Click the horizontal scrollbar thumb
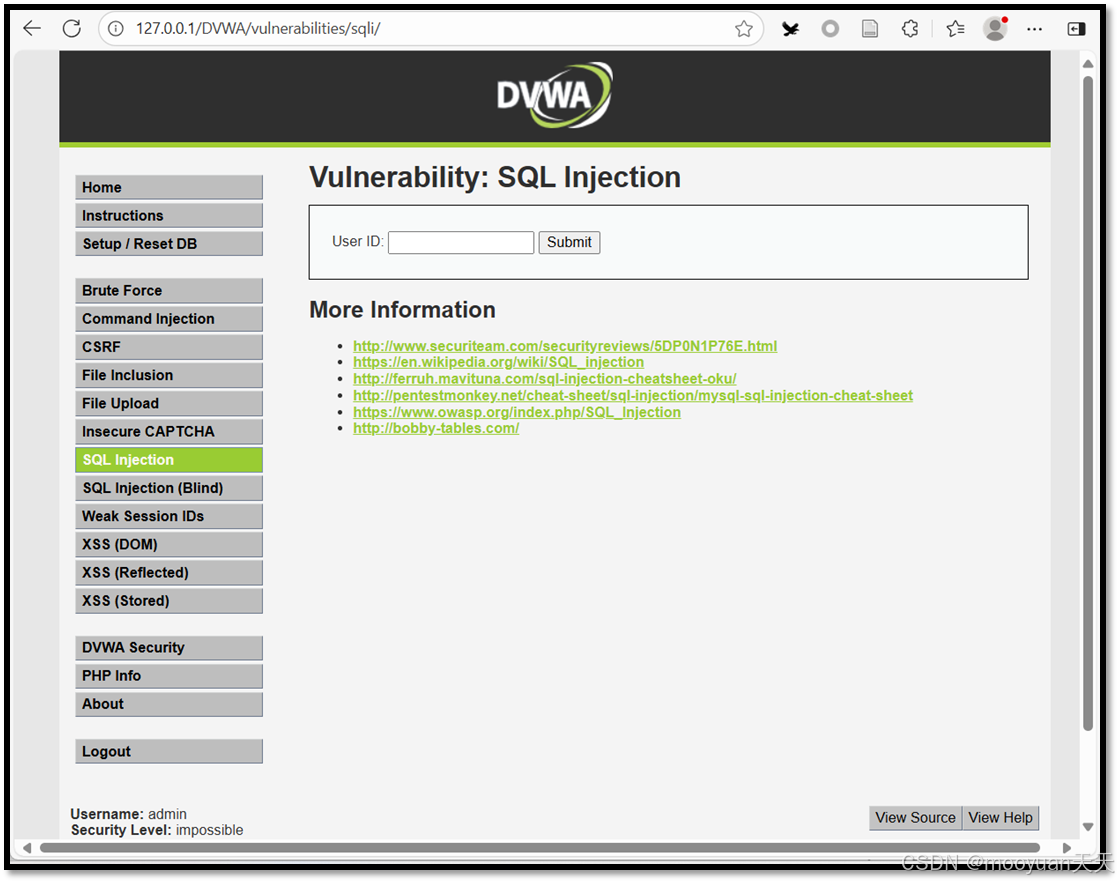This screenshot has height=883, width=1119. [540, 847]
